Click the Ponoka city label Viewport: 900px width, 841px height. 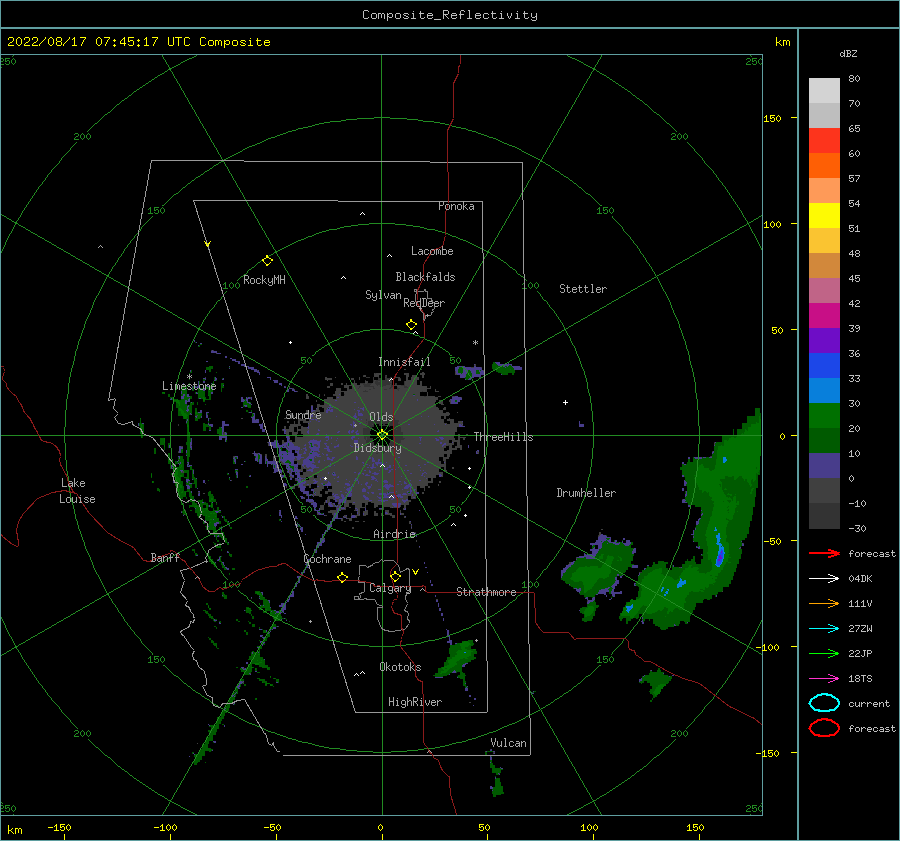point(456,206)
